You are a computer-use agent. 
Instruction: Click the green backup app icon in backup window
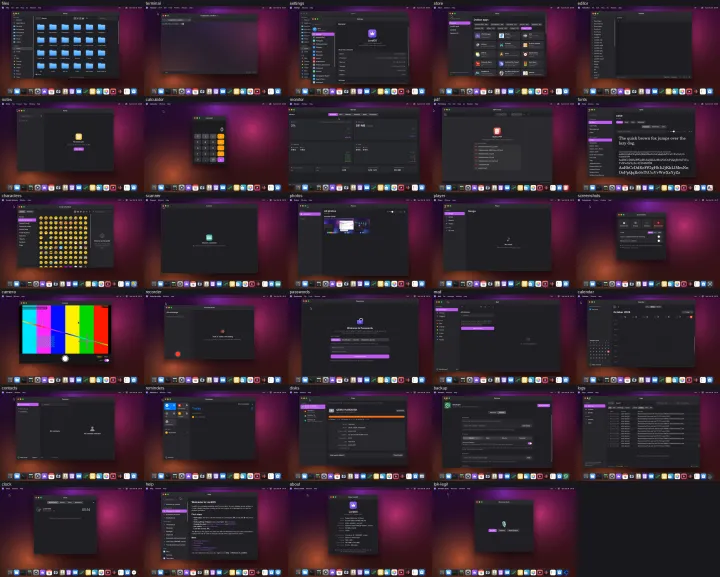(447, 405)
